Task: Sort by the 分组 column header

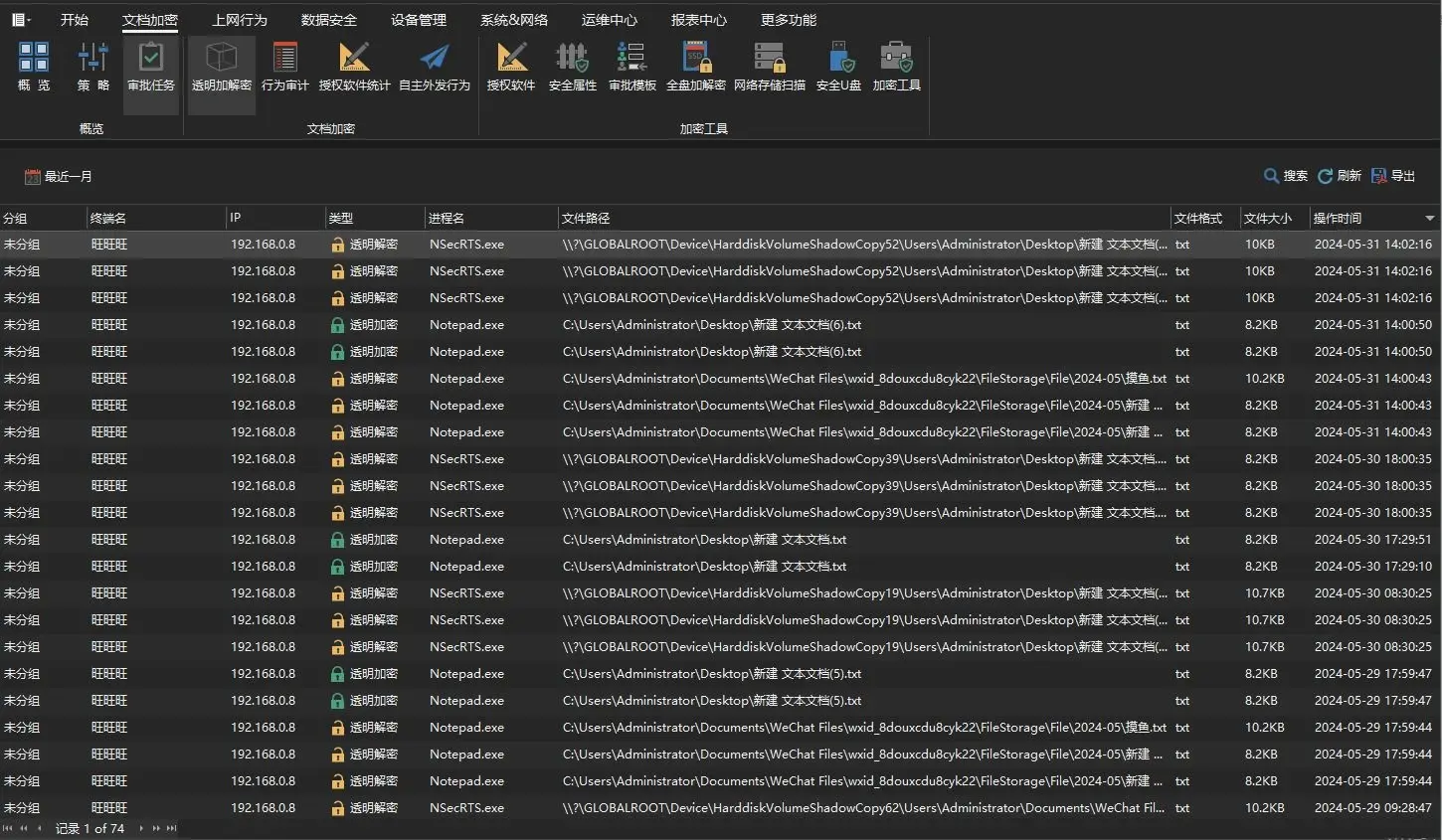Action: point(43,219)
